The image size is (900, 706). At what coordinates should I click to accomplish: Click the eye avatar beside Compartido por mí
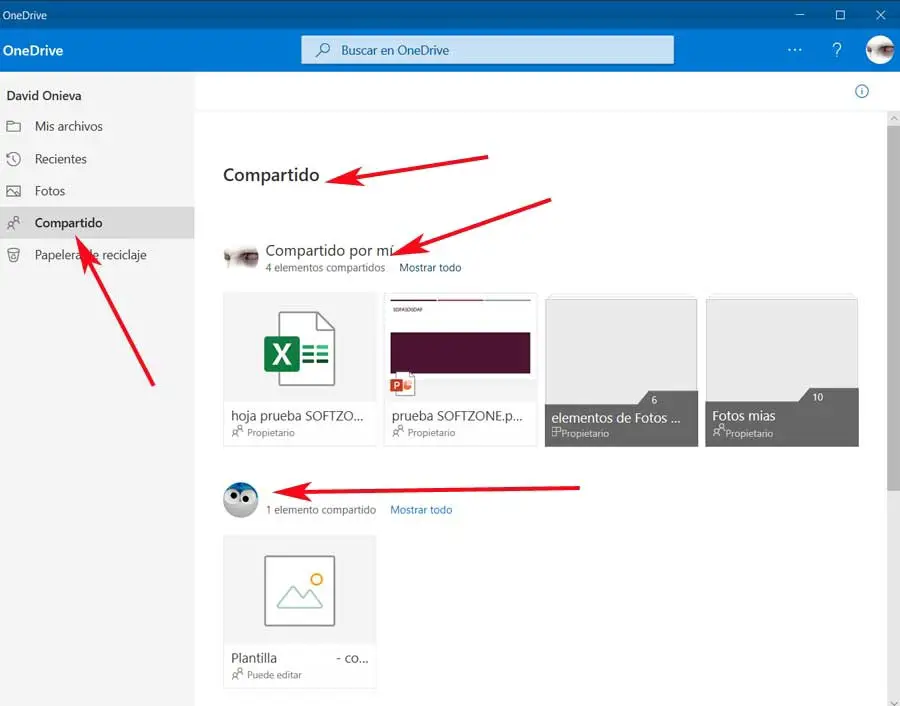(241, 257)
